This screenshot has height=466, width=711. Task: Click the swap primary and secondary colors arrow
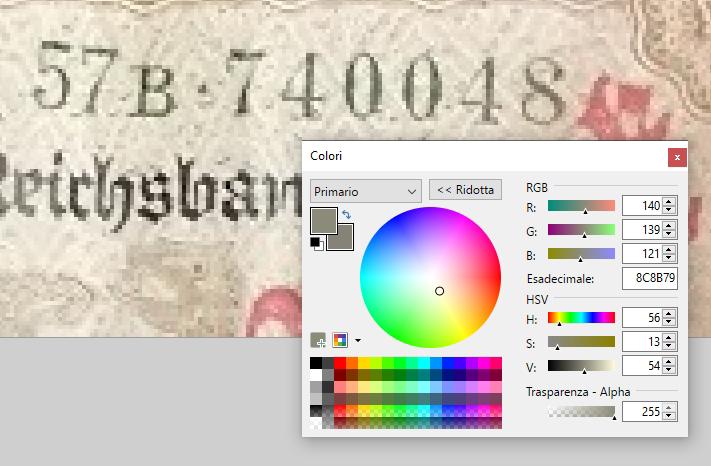point(346,214)
